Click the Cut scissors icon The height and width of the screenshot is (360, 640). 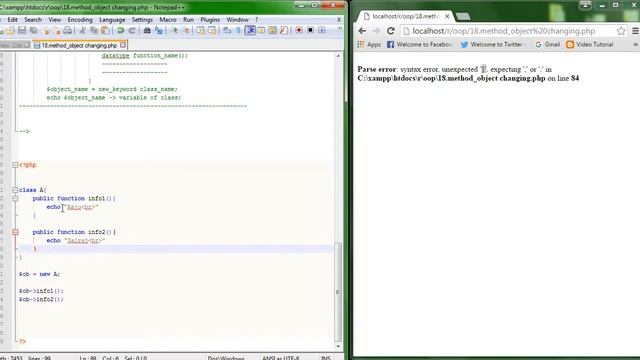[x=82, y=31]
